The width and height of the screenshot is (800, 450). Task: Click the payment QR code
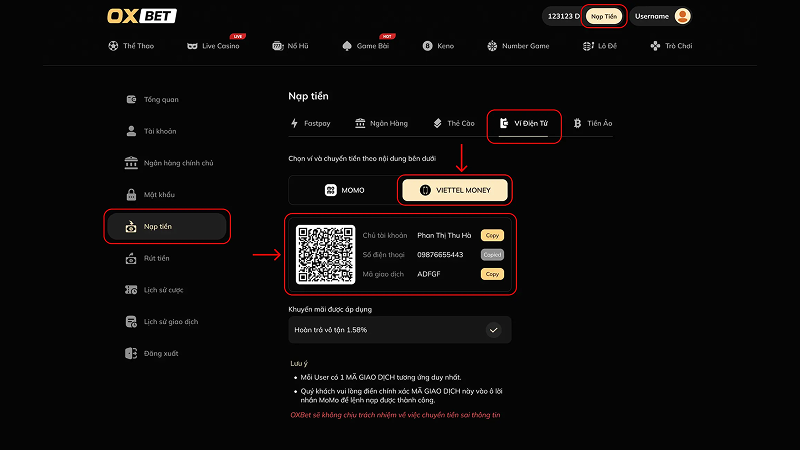click(x=326, y=254)
